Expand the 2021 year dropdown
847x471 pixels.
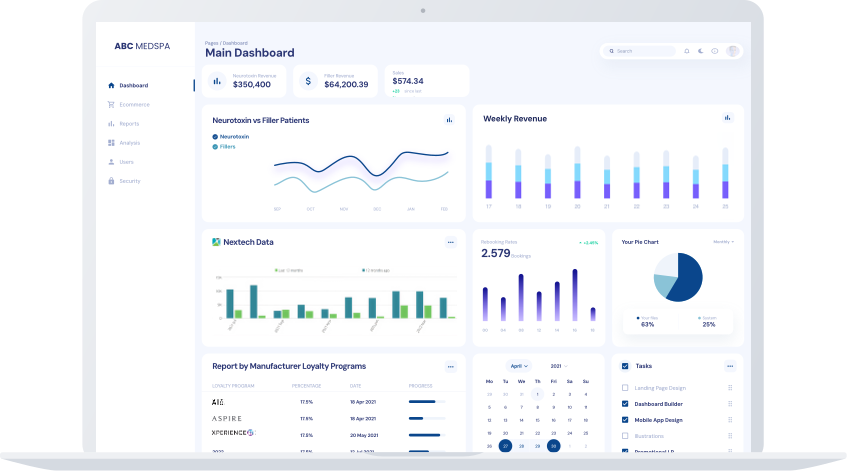(x=558, y=366)
